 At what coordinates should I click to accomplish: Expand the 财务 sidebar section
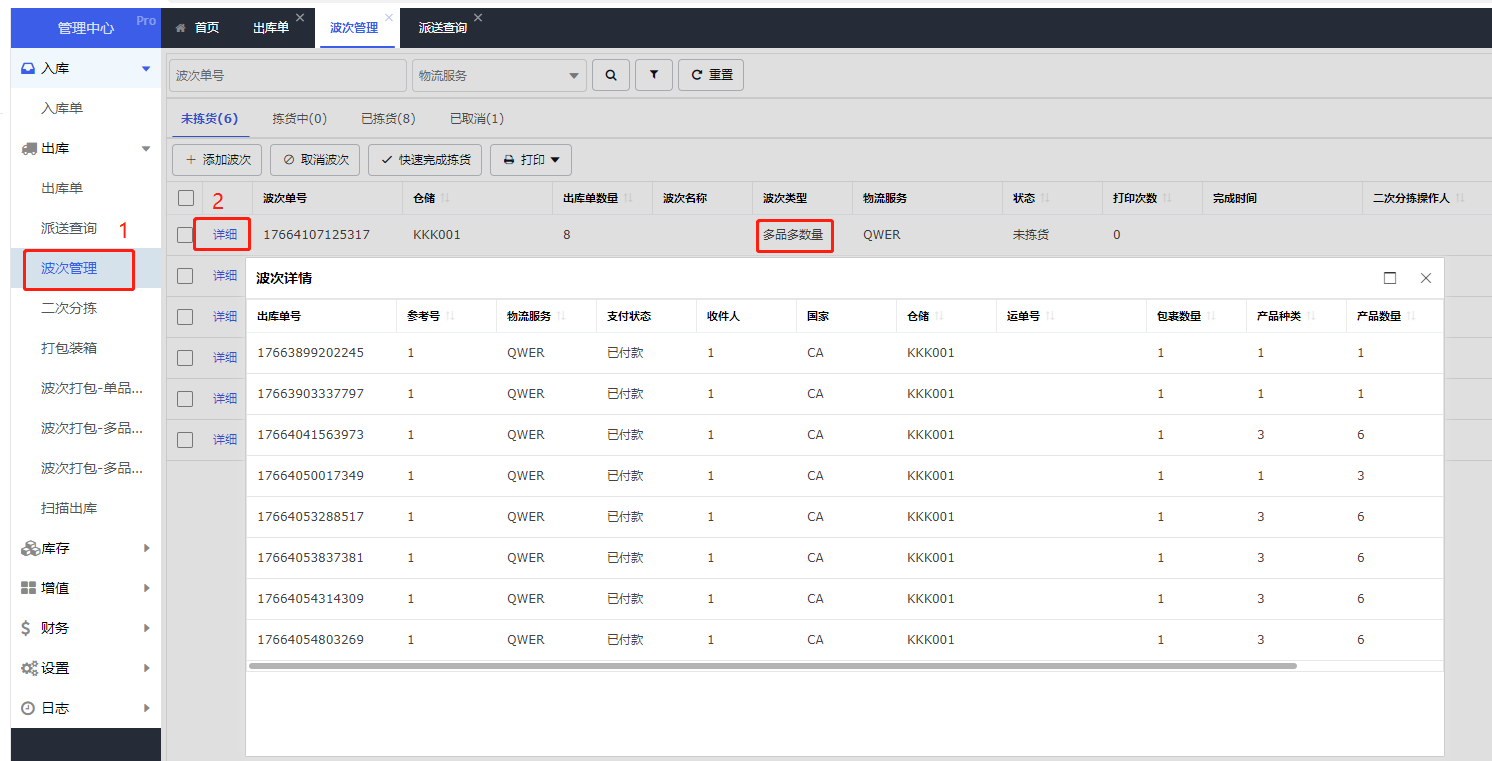[146, 628]
